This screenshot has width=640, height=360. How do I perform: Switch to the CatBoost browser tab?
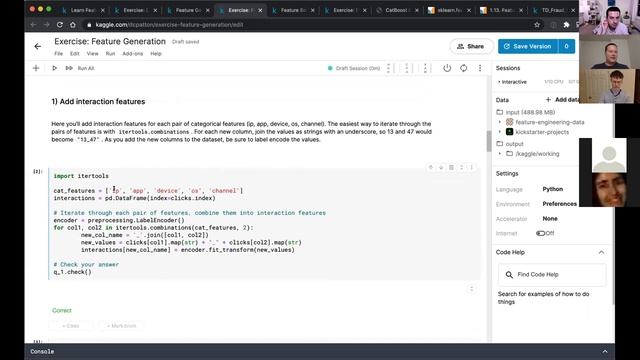[x=396, y=10]
